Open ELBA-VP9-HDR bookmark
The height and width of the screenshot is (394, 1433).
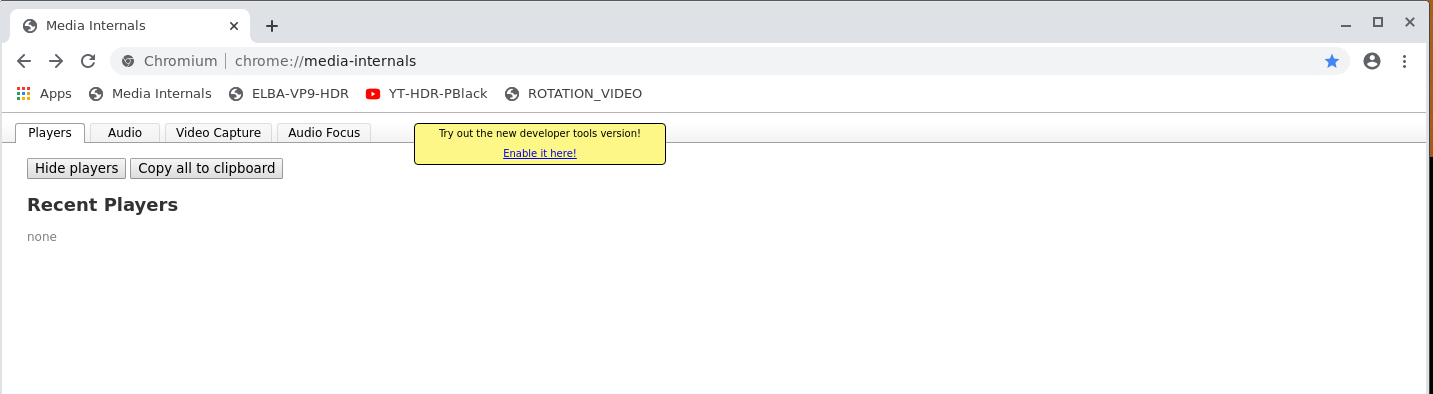coord(289,93)
